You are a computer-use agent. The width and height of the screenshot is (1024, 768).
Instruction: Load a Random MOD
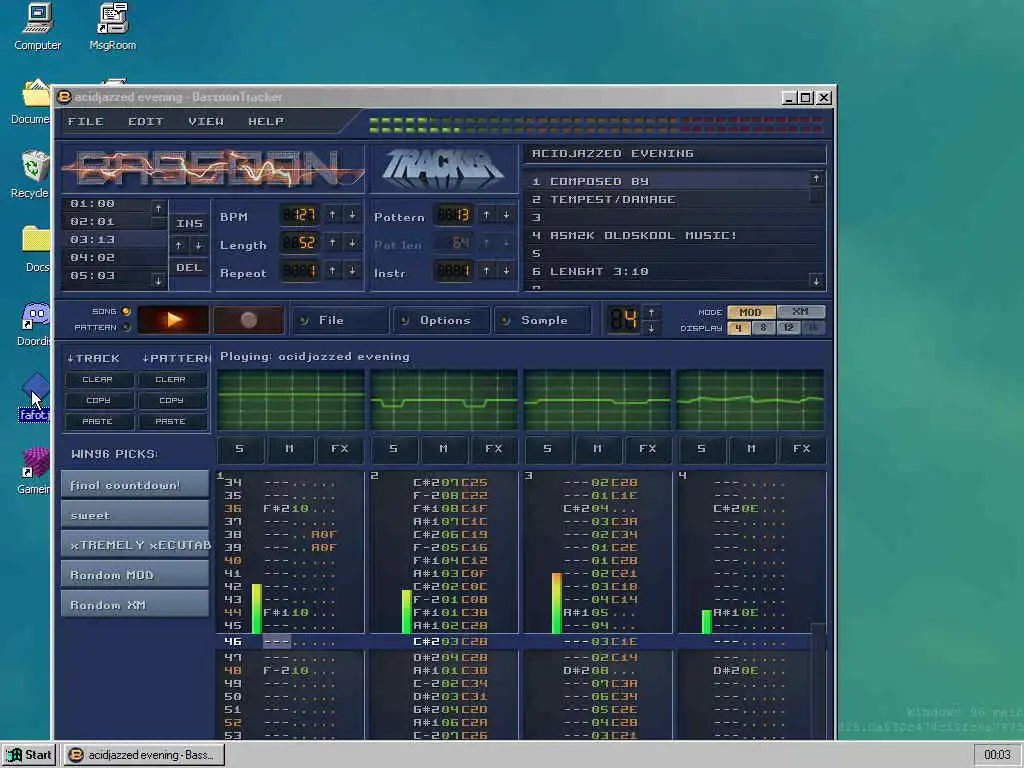(135, 575)
